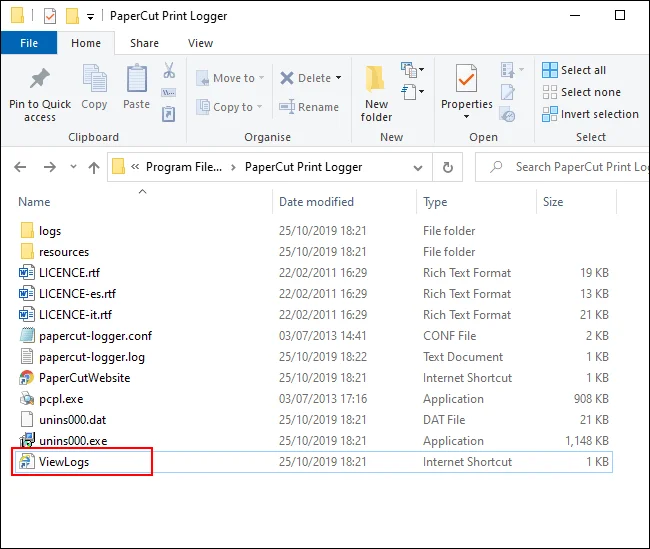Image resolution: width=650 pixels, height=549 pixels.
Task: Click the Paste shortcut icon
Action: 169,114
